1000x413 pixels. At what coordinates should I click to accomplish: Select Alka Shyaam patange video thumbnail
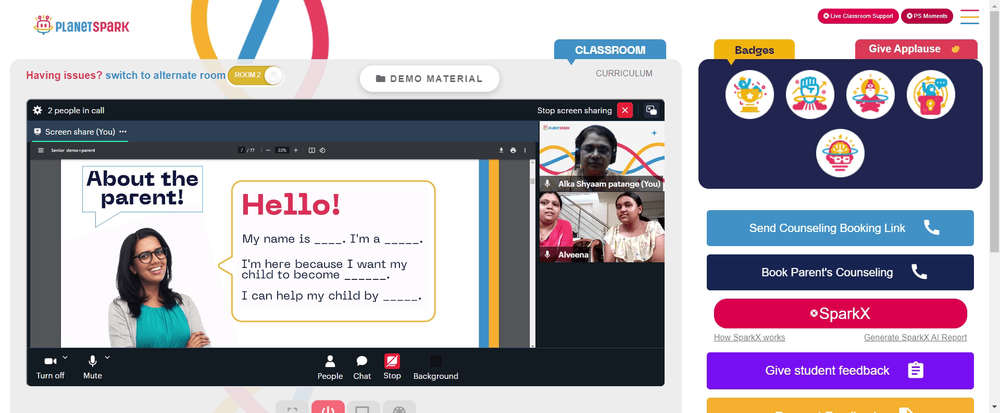[601, 156]
